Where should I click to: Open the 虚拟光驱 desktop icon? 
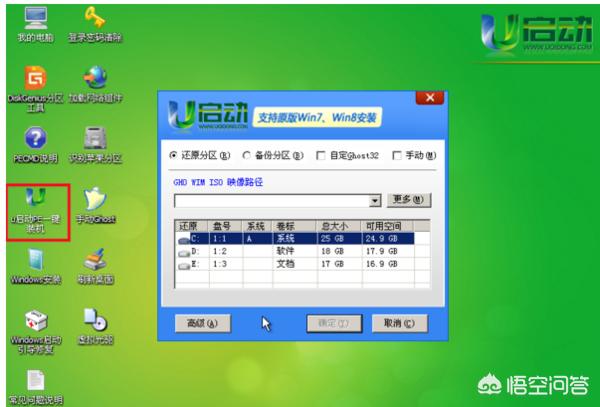94,322
